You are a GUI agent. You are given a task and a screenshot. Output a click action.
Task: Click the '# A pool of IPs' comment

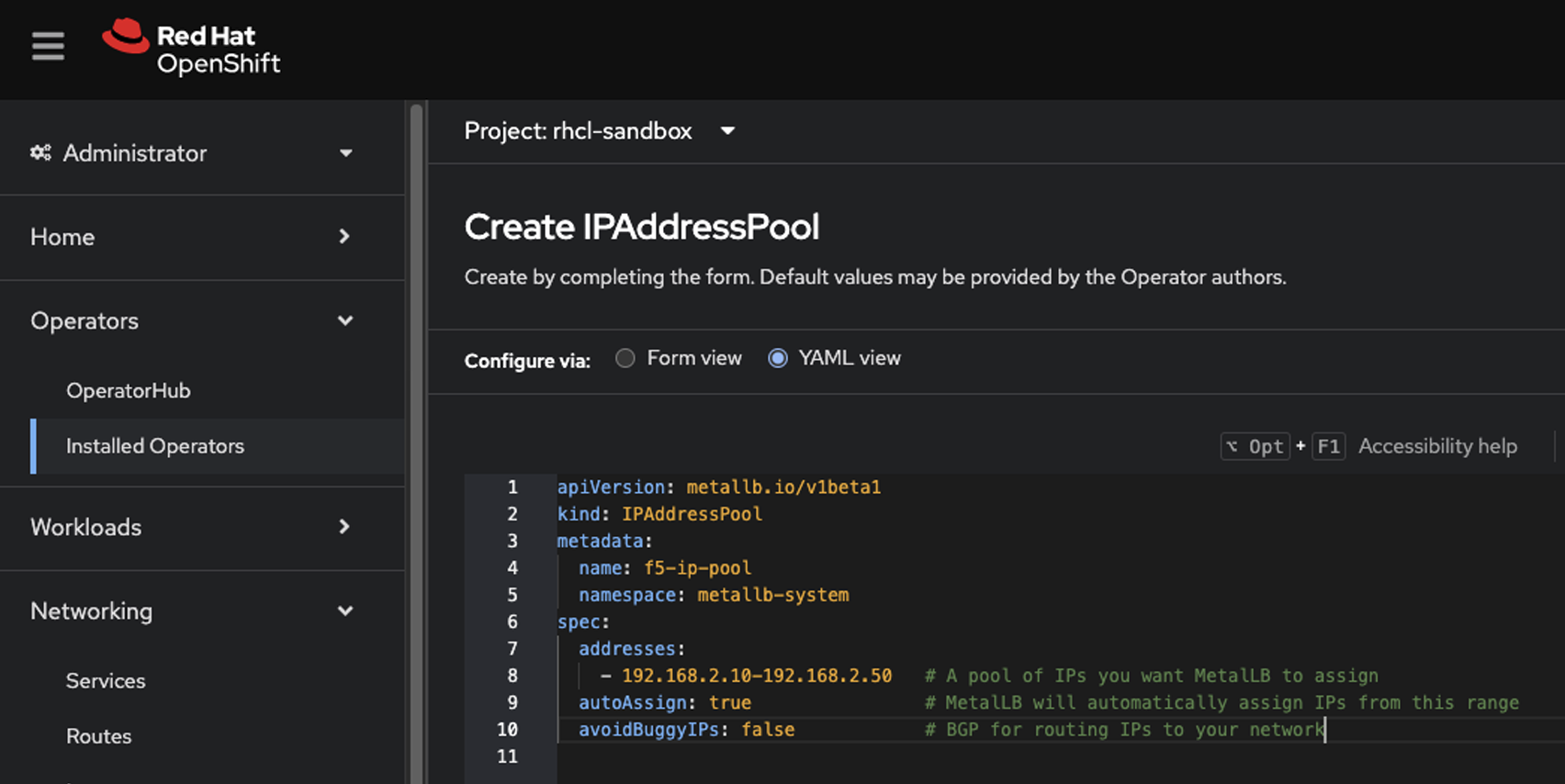tap(1151, 676)
